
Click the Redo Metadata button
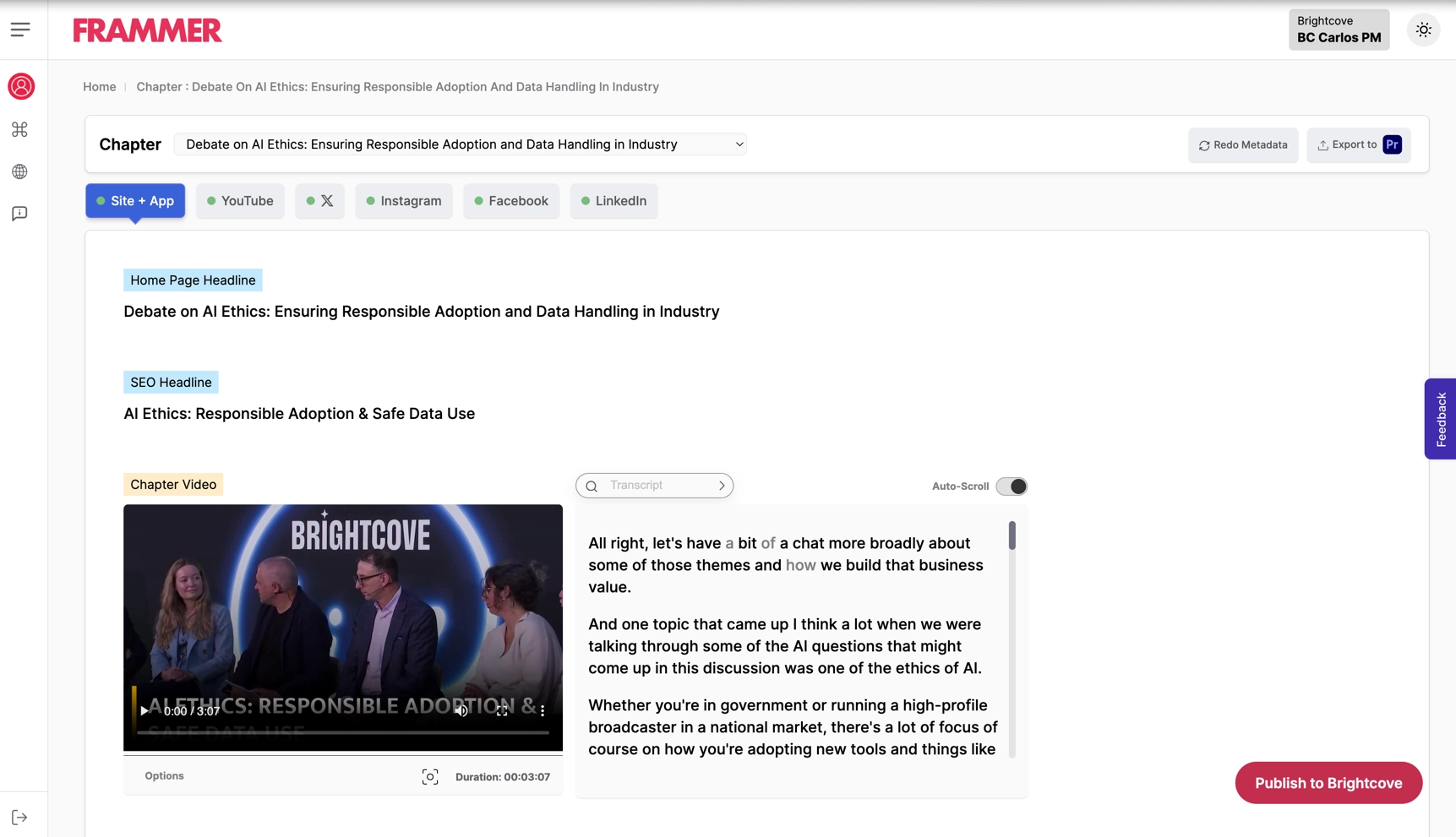pos(1242,145)
